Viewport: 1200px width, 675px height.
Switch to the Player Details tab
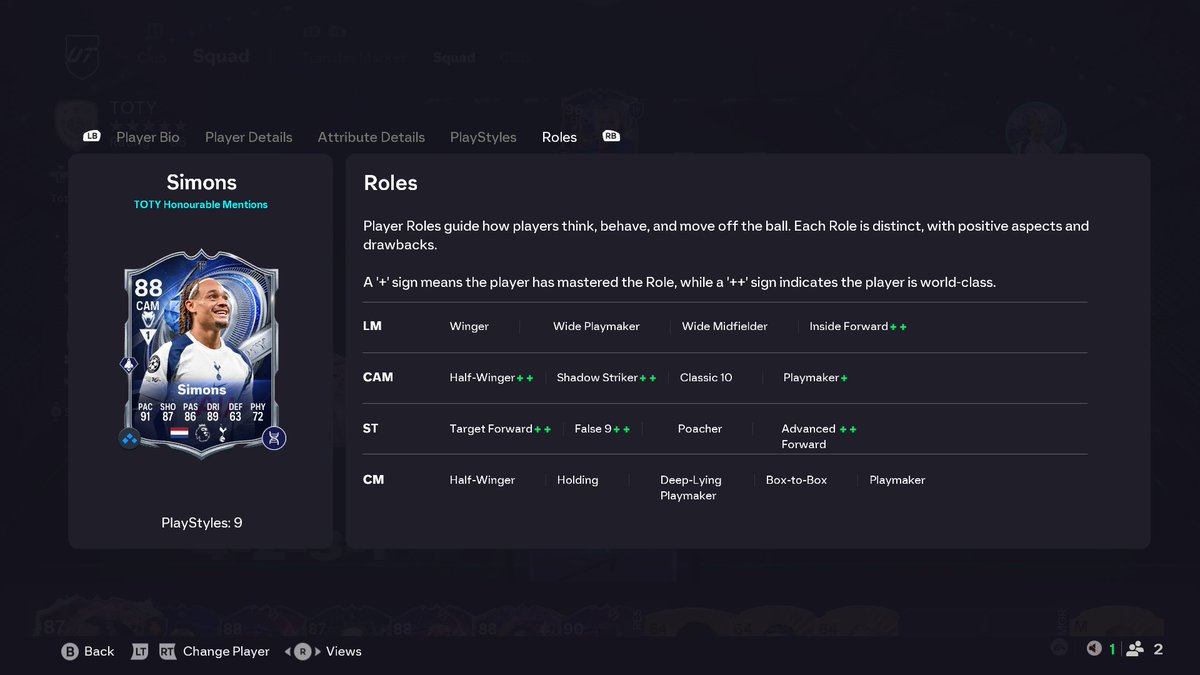(249, 137)
